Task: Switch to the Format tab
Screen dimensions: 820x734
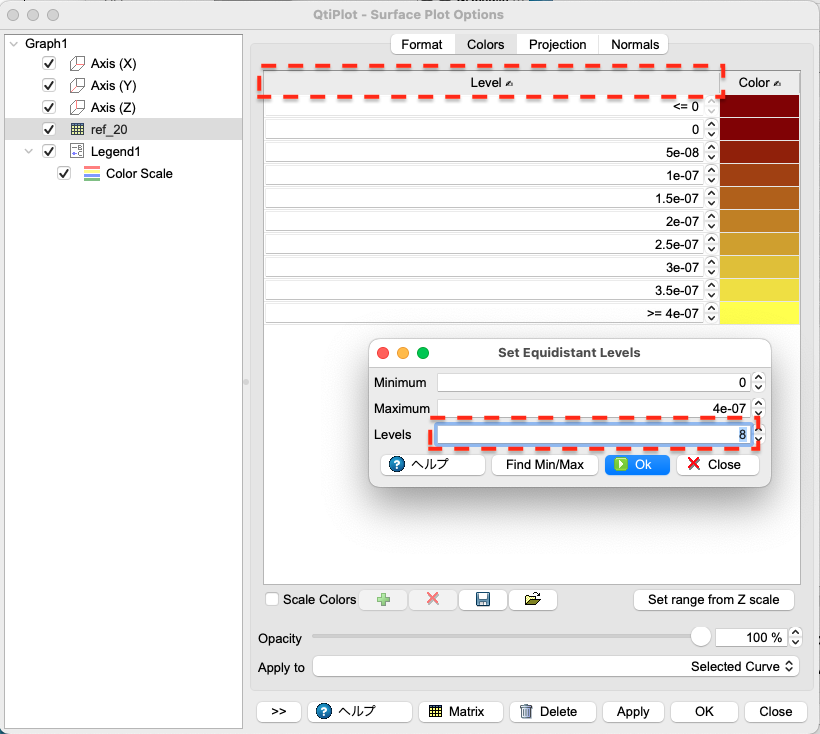Action: (x=422, y=45)
